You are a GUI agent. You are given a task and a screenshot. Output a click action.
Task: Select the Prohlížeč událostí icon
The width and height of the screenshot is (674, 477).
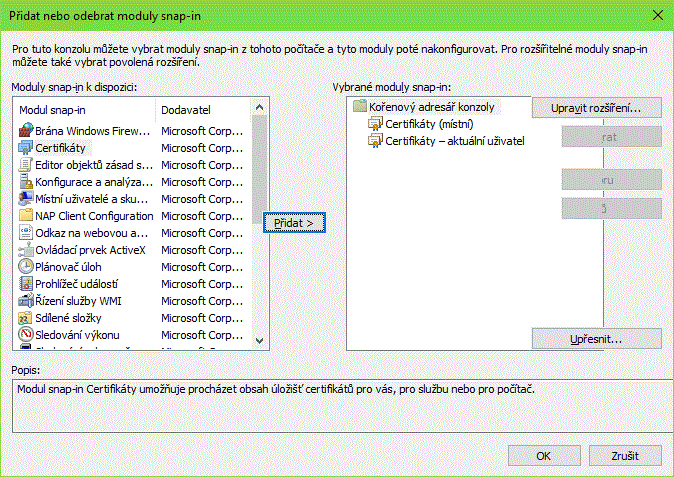pos(27,284)
